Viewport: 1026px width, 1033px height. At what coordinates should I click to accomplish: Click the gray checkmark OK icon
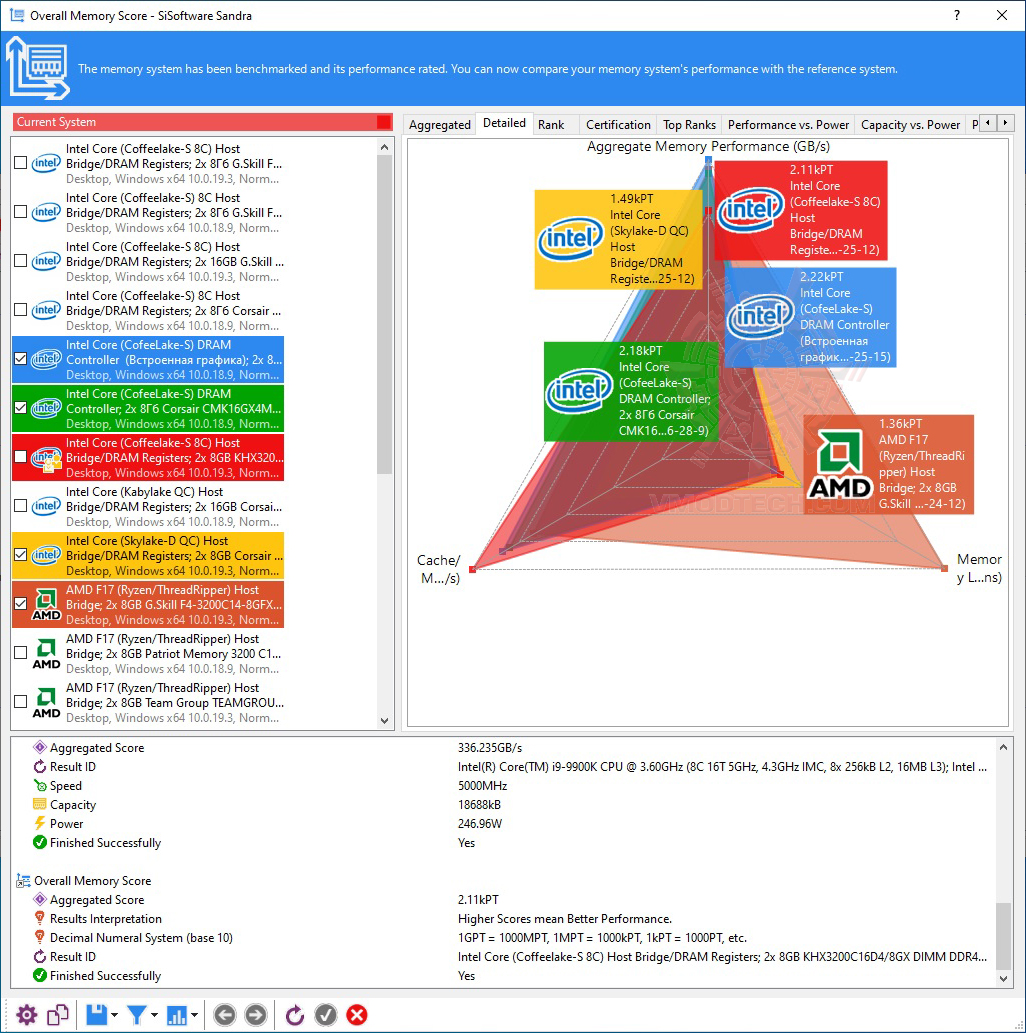click(x=326, y=1015)
